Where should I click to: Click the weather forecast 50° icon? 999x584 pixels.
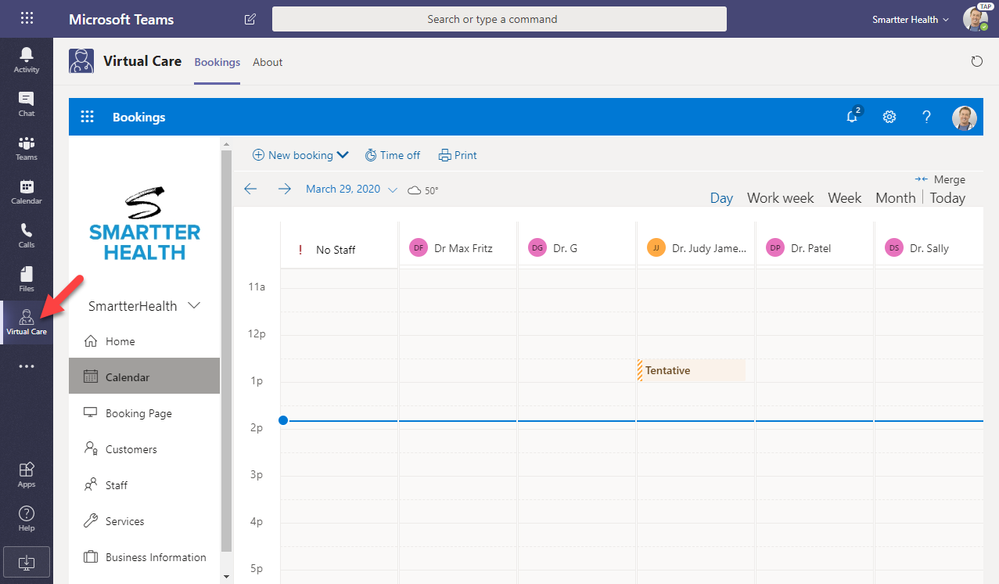pos(422,190)
